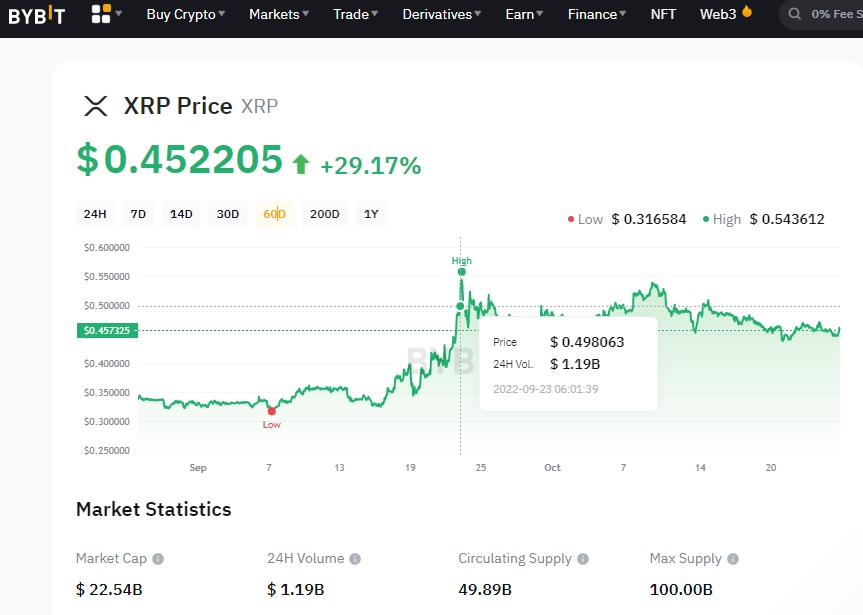Open the NFT menu item

click(x=663, y=14)
